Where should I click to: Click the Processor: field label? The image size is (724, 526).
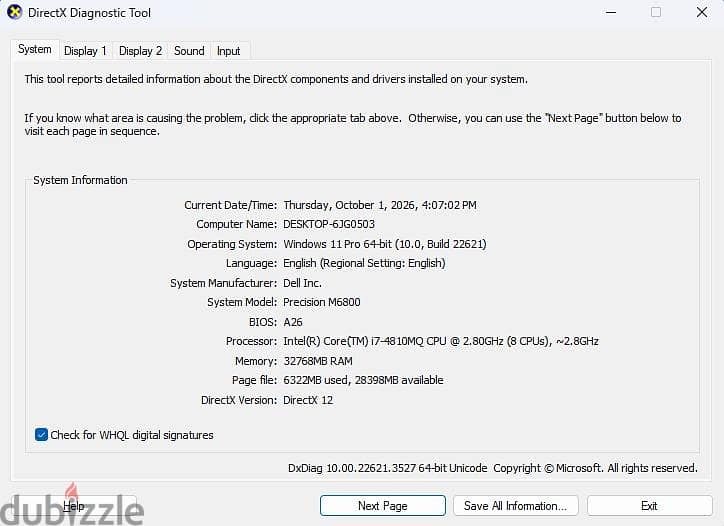tap(251, 341)
